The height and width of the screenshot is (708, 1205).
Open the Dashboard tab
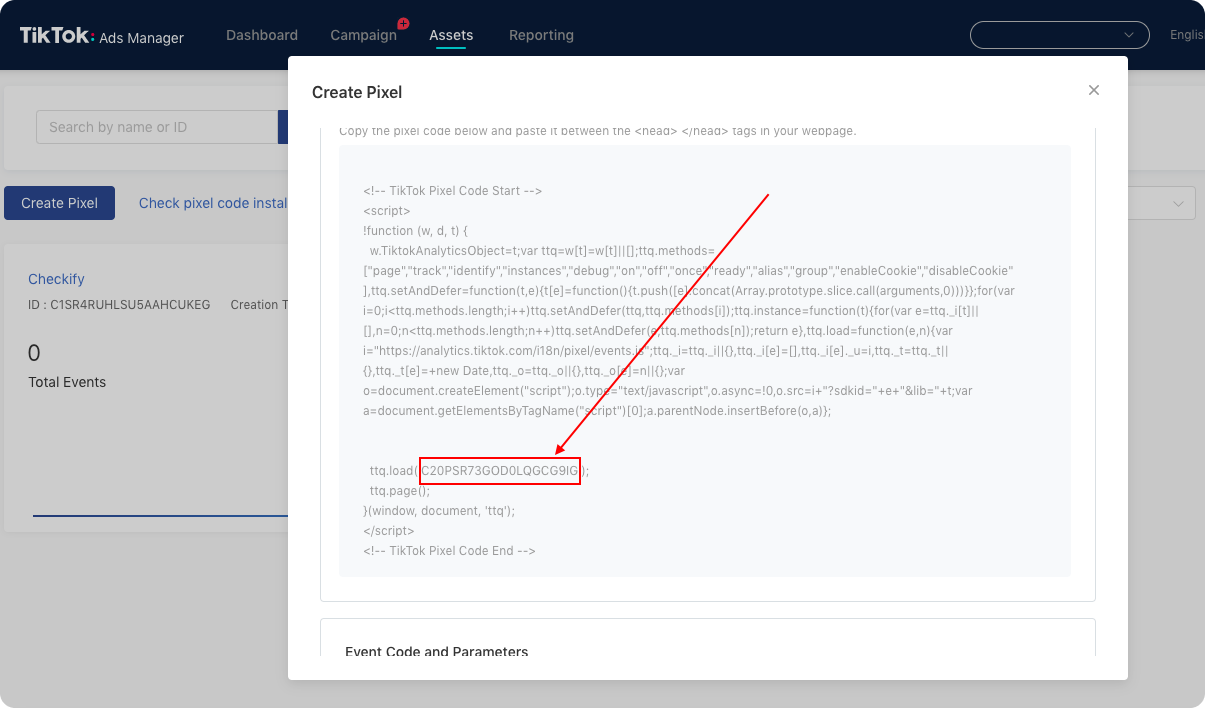coord(262,35)
